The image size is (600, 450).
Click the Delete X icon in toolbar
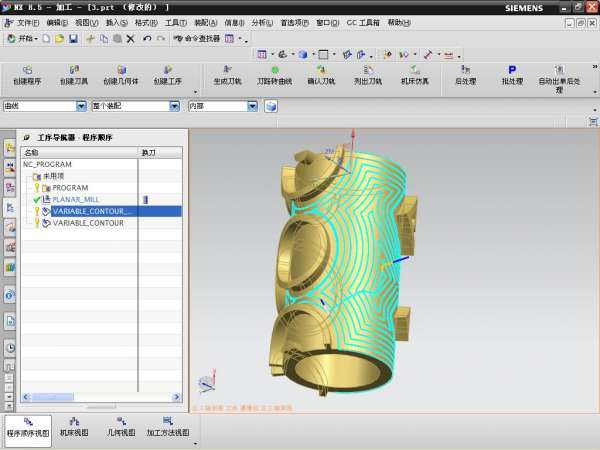coord(130,38)
